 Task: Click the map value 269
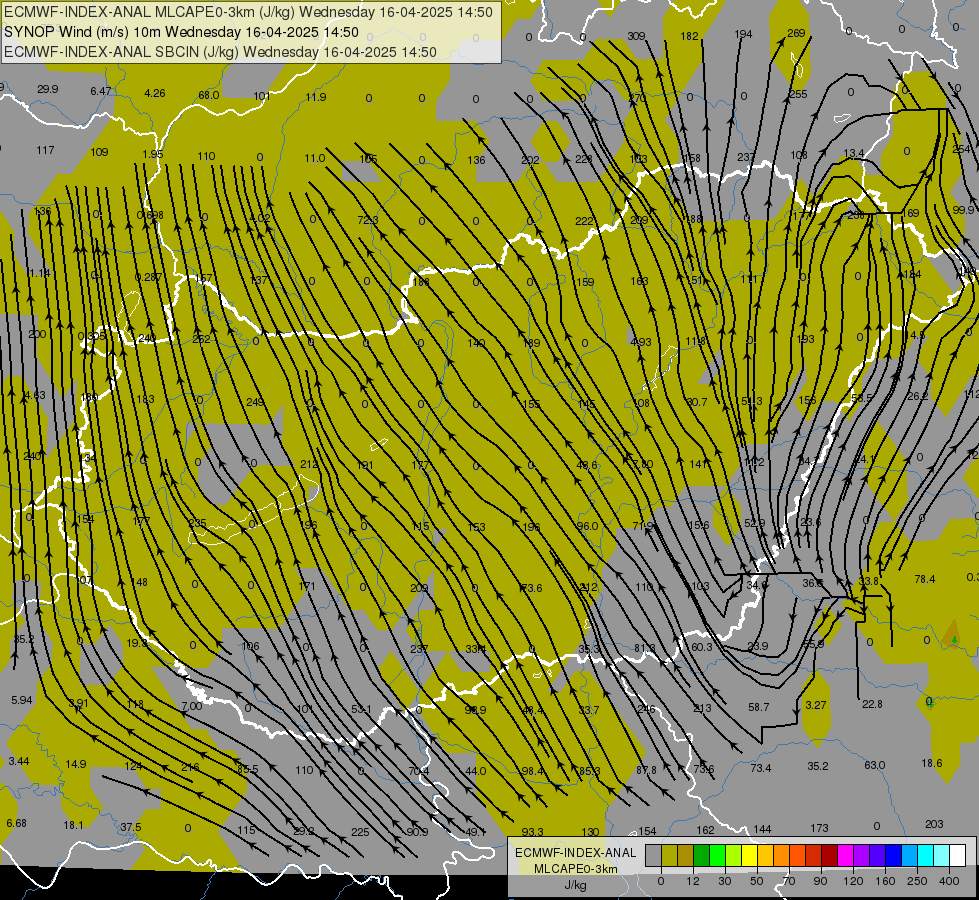[796, 33]
